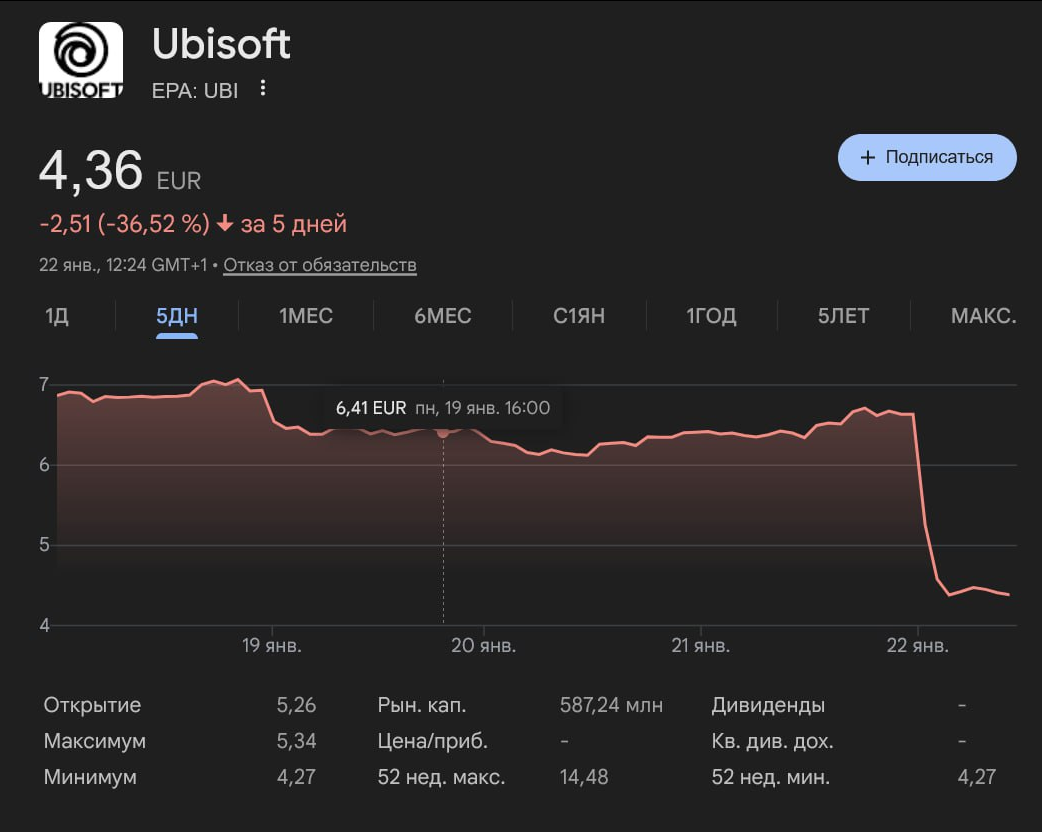Click the Ubisoft logo image
Viewport: 1042px width, 832px height.
(x=80, y=60)
